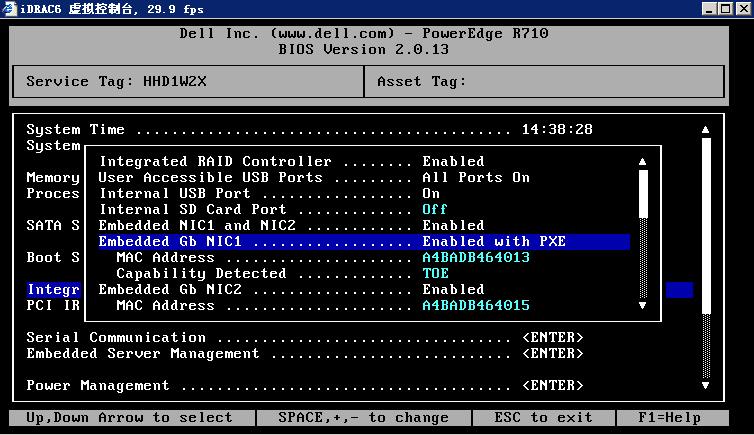Click MAC address A4BADB464015
This screenshot has height=435, width=754.
tap(476, 305)
